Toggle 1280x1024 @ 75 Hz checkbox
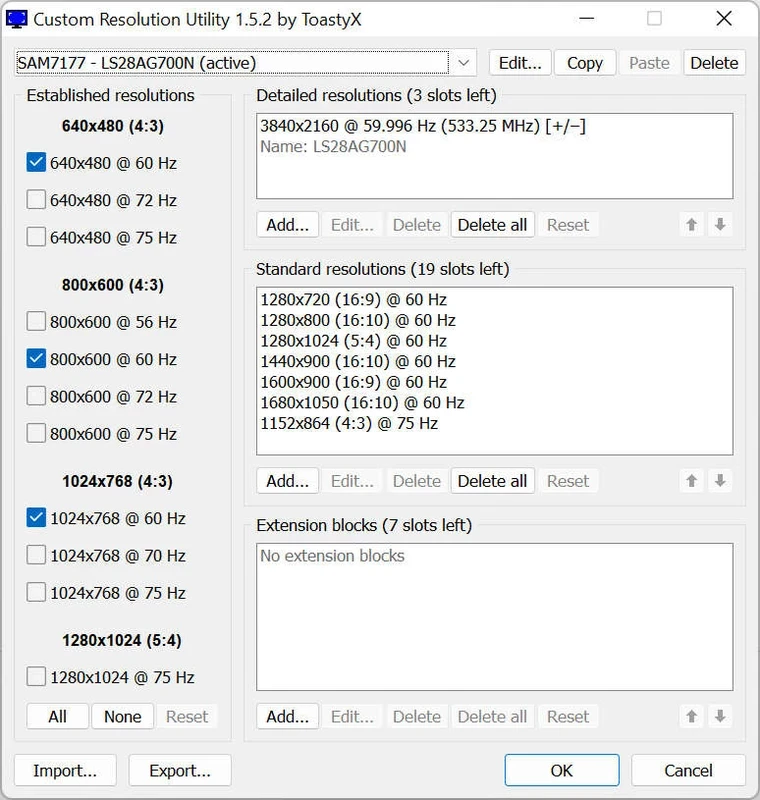The height and width of the screenshot is (800, 760). coord(37,677)
